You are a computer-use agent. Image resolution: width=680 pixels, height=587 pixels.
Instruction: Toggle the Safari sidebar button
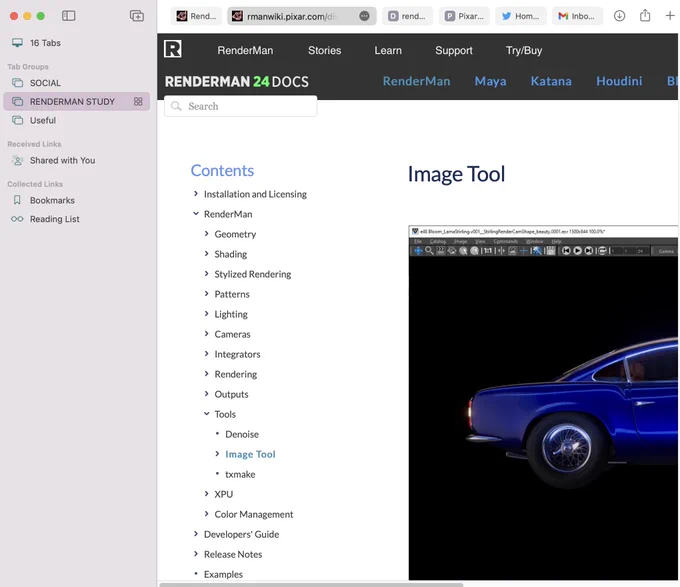69,16
